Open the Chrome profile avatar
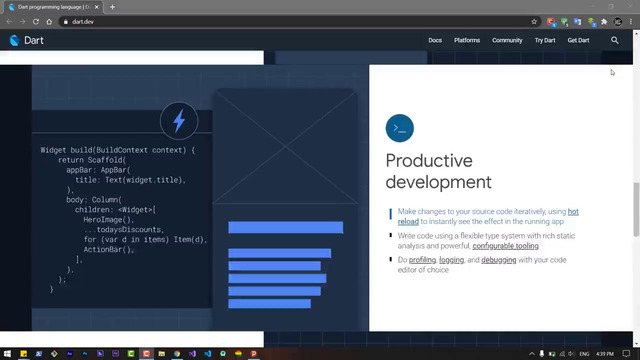 [618, 22]
